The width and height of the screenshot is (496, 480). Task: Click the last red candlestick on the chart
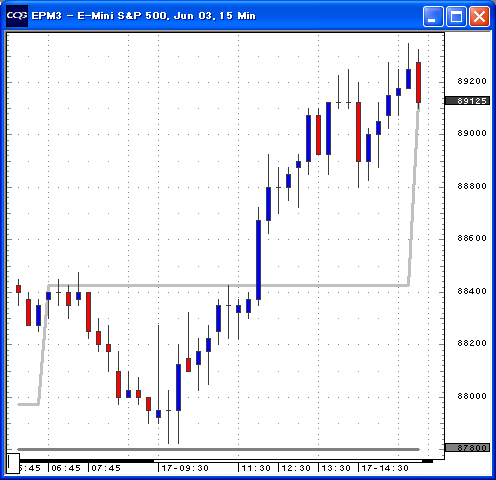(x=418, y=82)
